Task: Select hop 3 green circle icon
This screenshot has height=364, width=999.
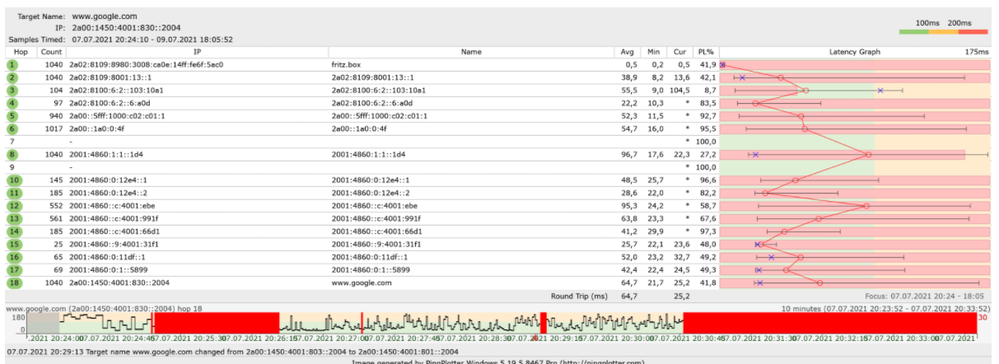Action: [13, 91]
